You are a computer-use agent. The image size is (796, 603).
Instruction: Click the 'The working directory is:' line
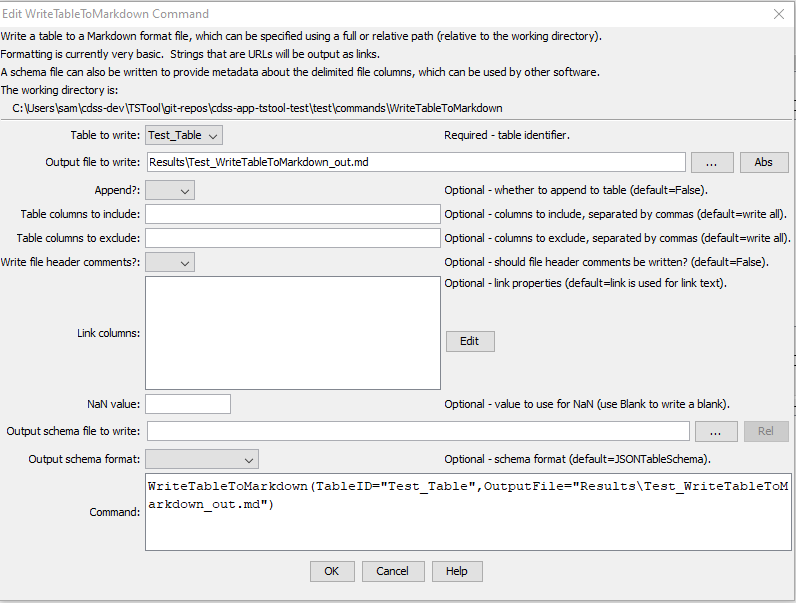59,90
